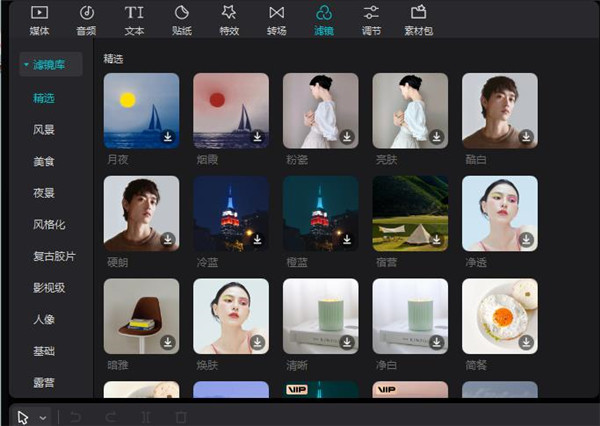Open the 调节 adjustment tab
The height and width of the screenshot is (426, 600).
[371, 20]
